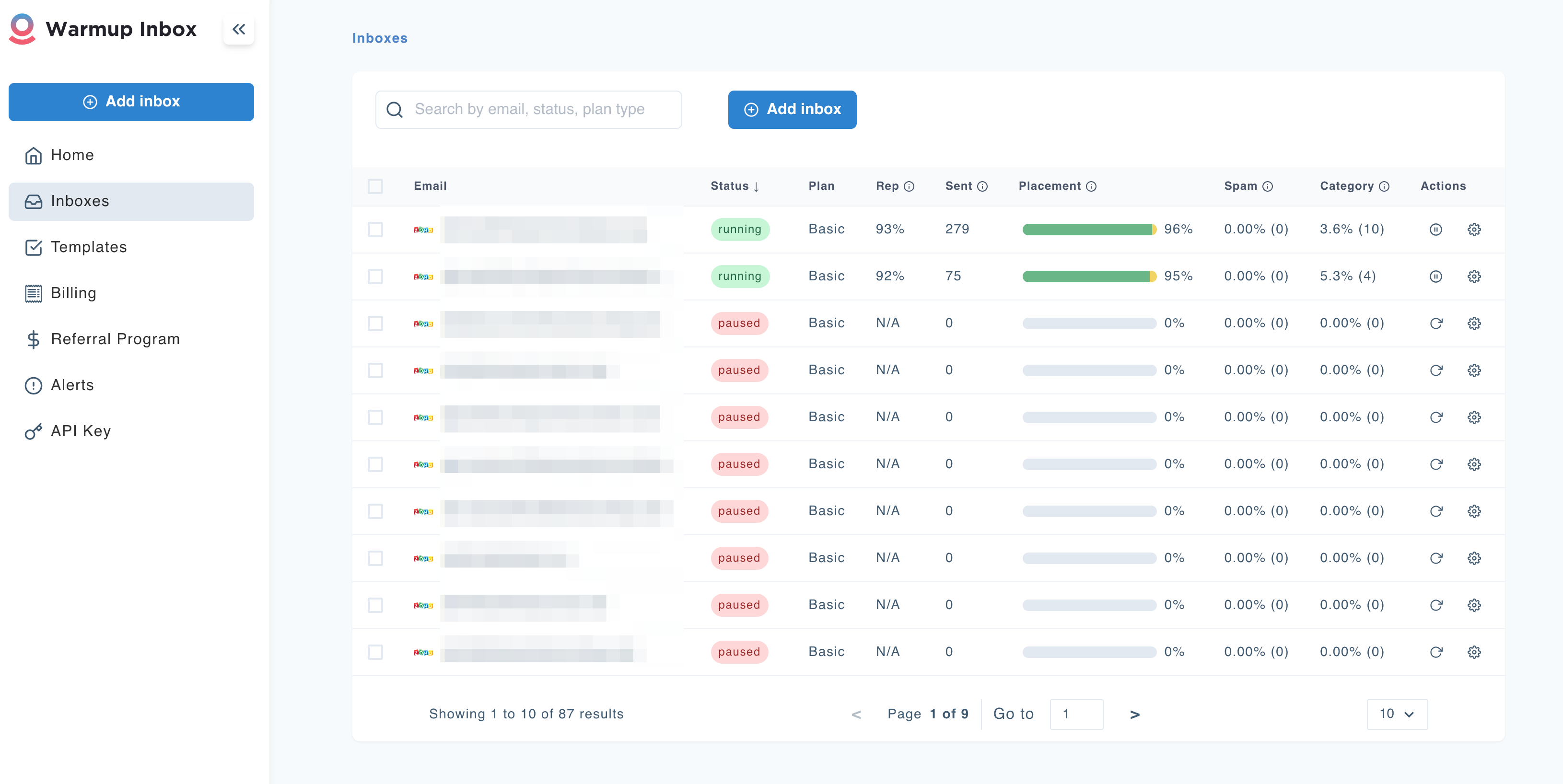Viewport: 1563px width, 784px height.
Task: Click the 95% placement progress bar
Action: coord(1089,277)
